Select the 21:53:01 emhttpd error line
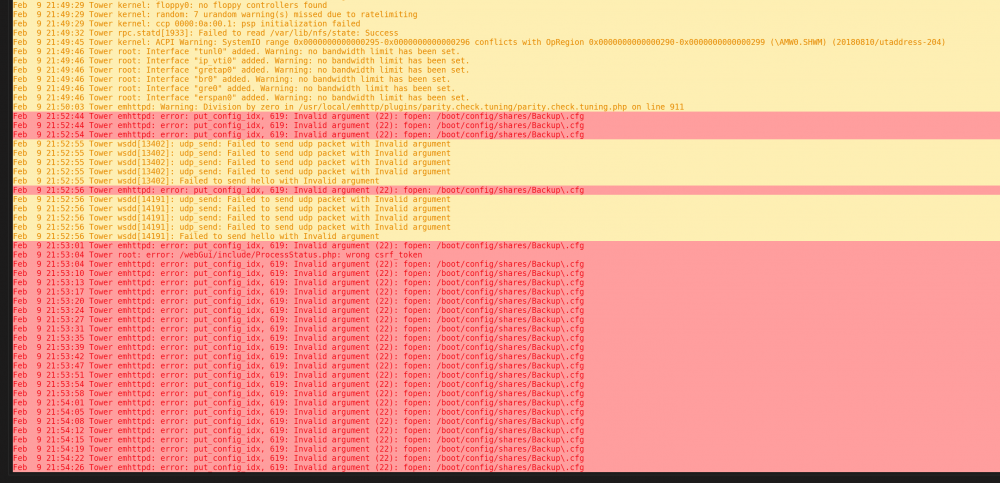Screen dimensions: 1000x483 click(298, 246)
